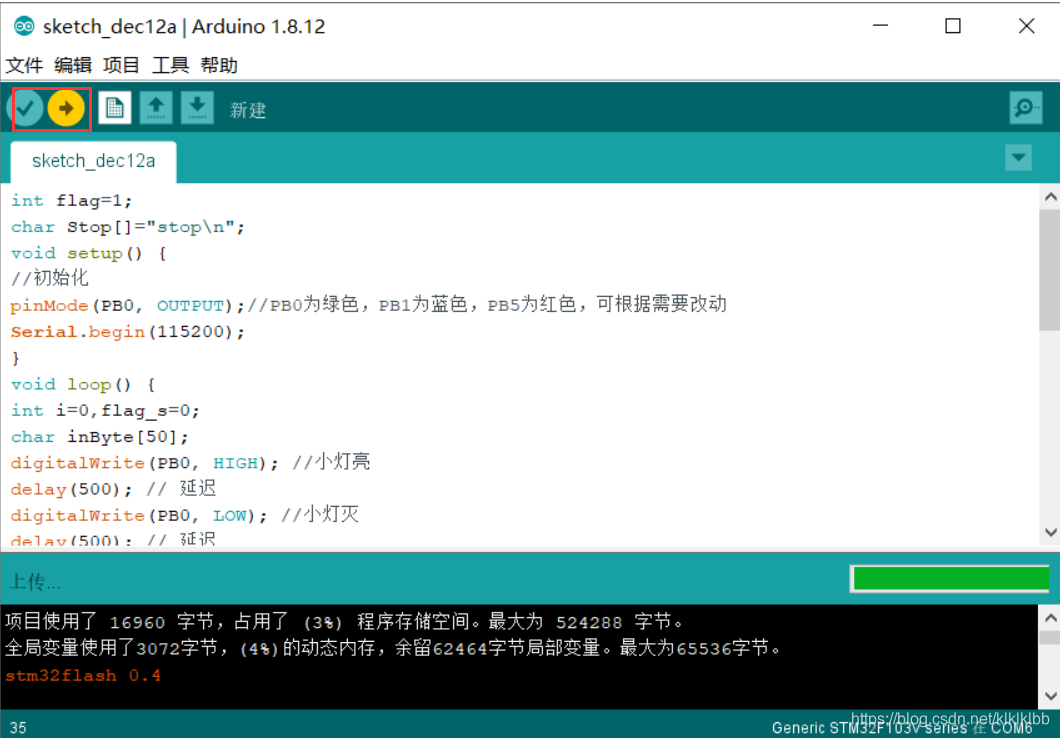The height and width of the screenshot is (738, 1060).
Task: Click the 'char inByte[50];' line
Action: 100,437
